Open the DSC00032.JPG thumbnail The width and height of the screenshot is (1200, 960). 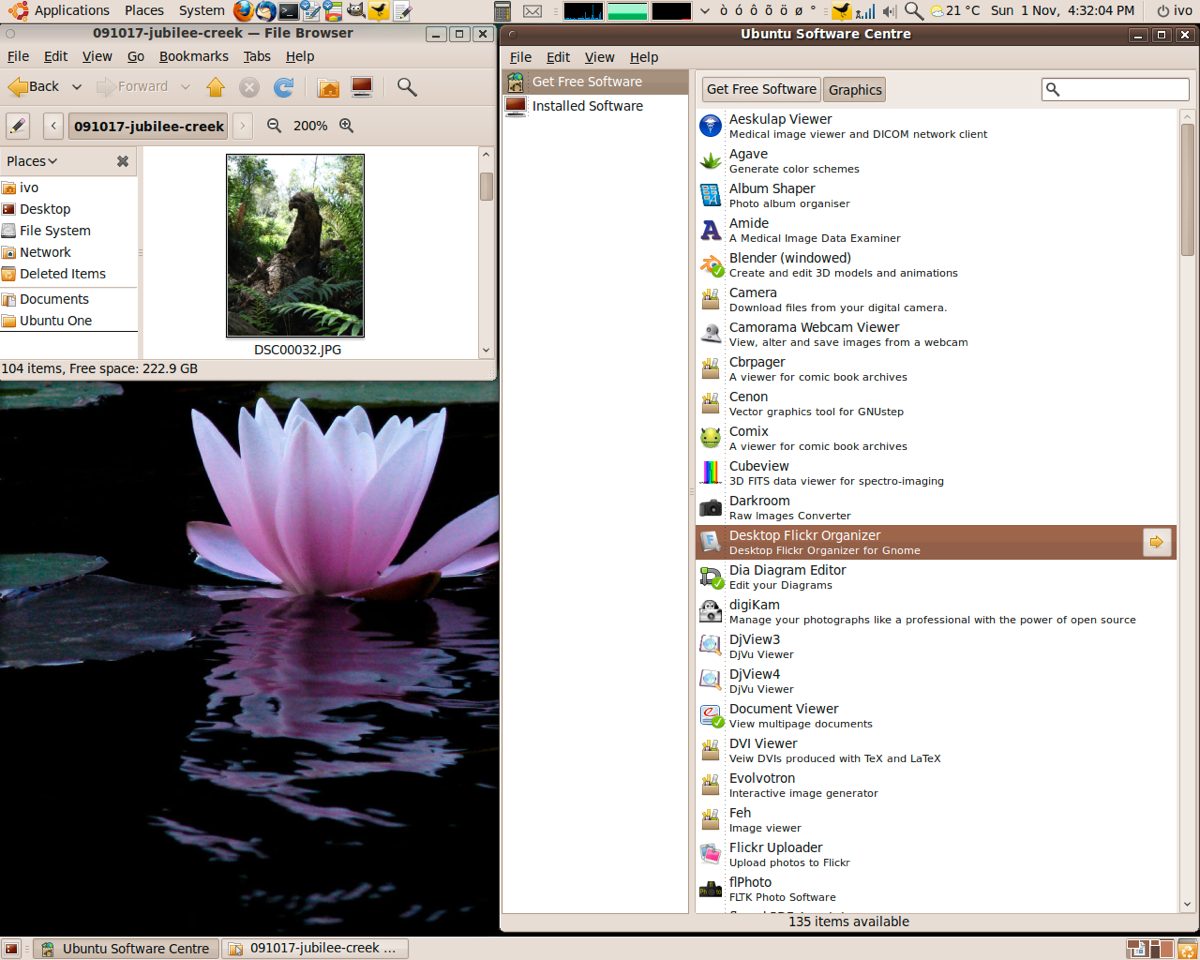coord(295,245)
